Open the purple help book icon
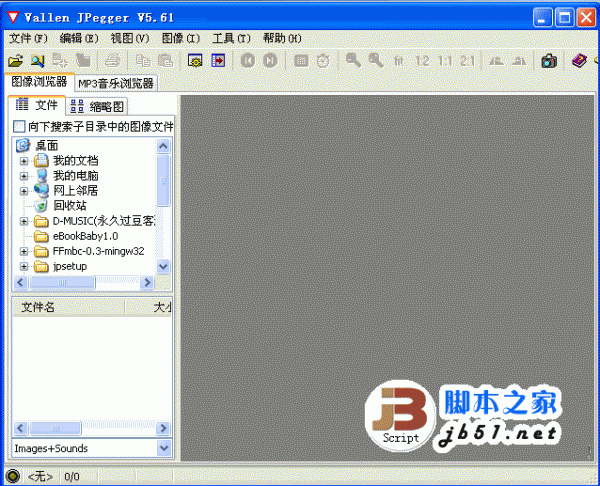Image resolution: width=600 pixels, height=486 pixels. coord(579,61)
